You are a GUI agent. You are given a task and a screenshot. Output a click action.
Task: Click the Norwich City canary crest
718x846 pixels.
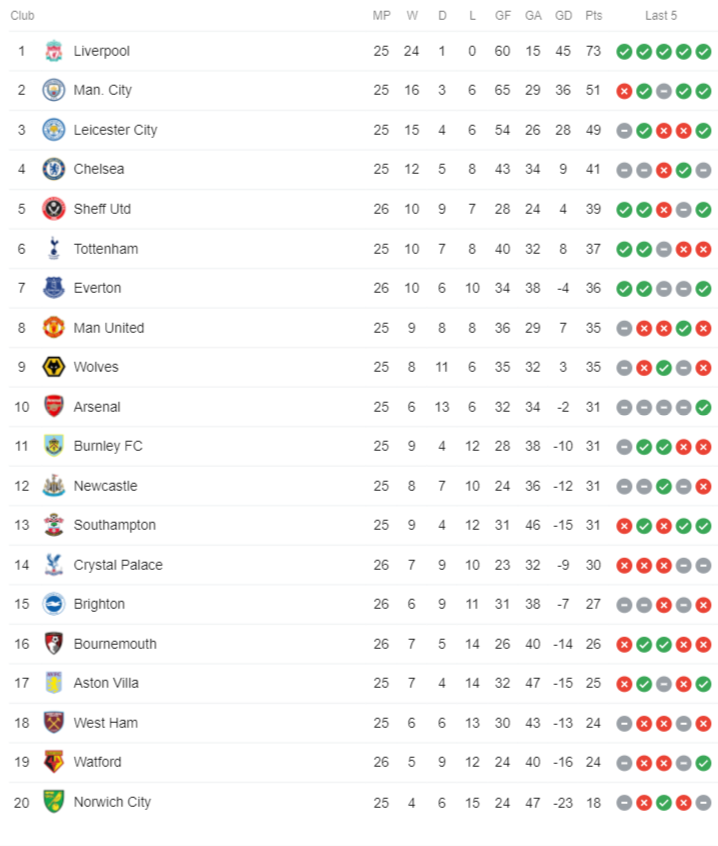pyautogui.click(x=53, y=802)
